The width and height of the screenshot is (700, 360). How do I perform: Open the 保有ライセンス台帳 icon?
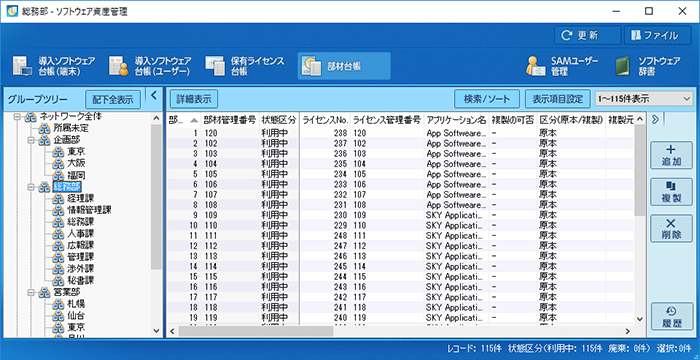point(216,66)
